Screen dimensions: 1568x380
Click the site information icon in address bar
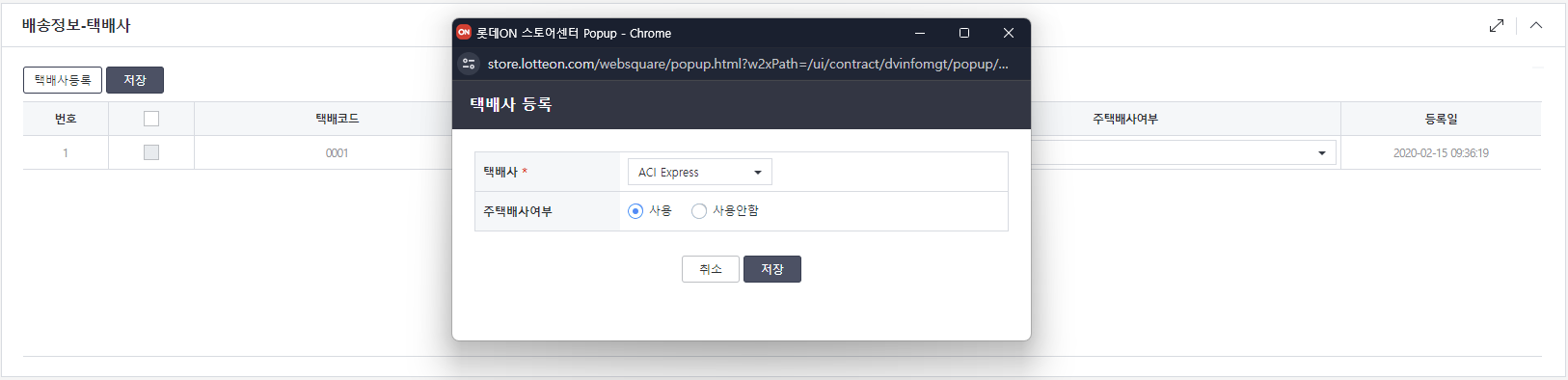pyautogui.click(x=469, y=64)
